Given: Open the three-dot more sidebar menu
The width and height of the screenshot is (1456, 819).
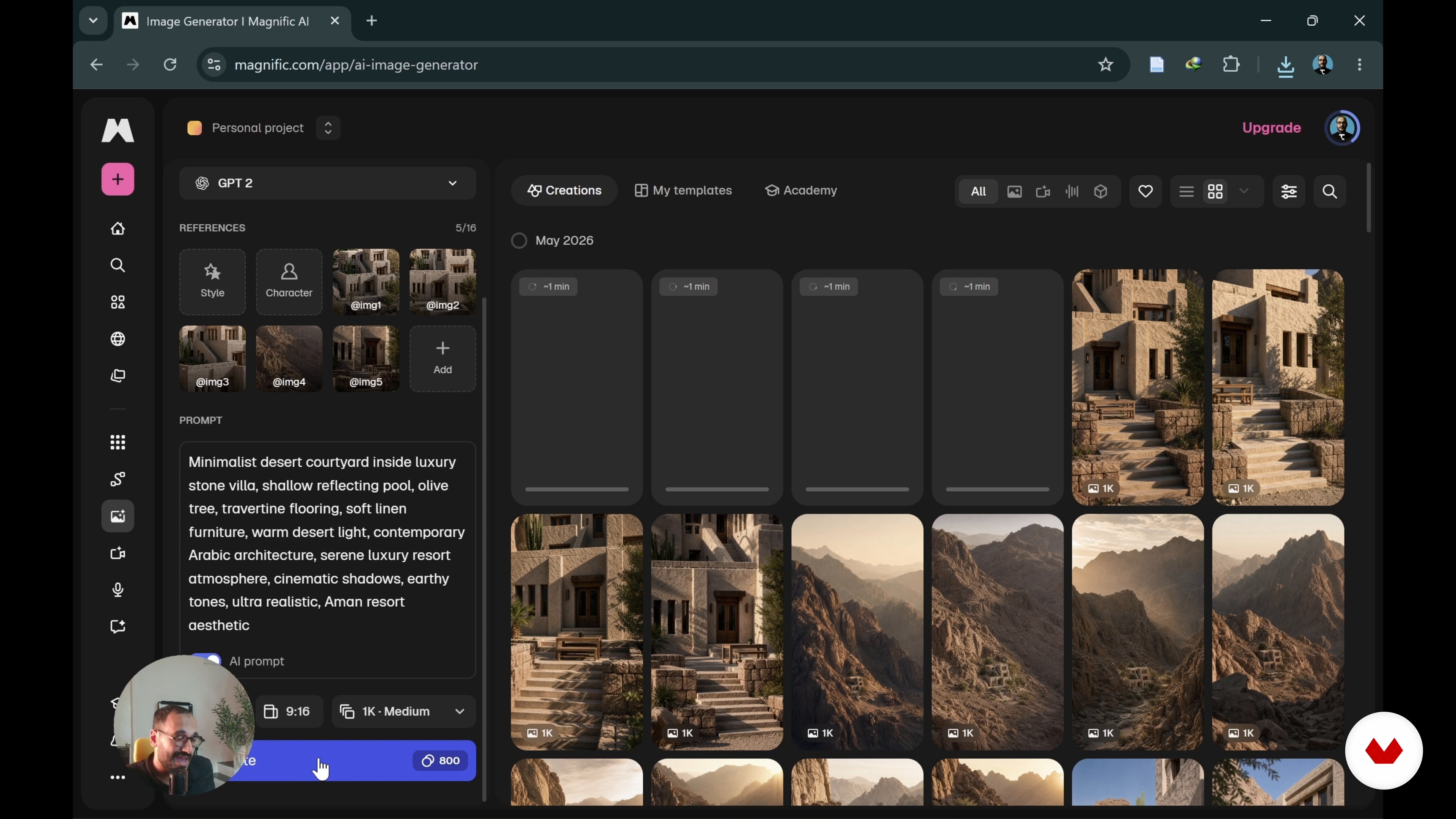Looking at the screenshot, I should 118,778.
